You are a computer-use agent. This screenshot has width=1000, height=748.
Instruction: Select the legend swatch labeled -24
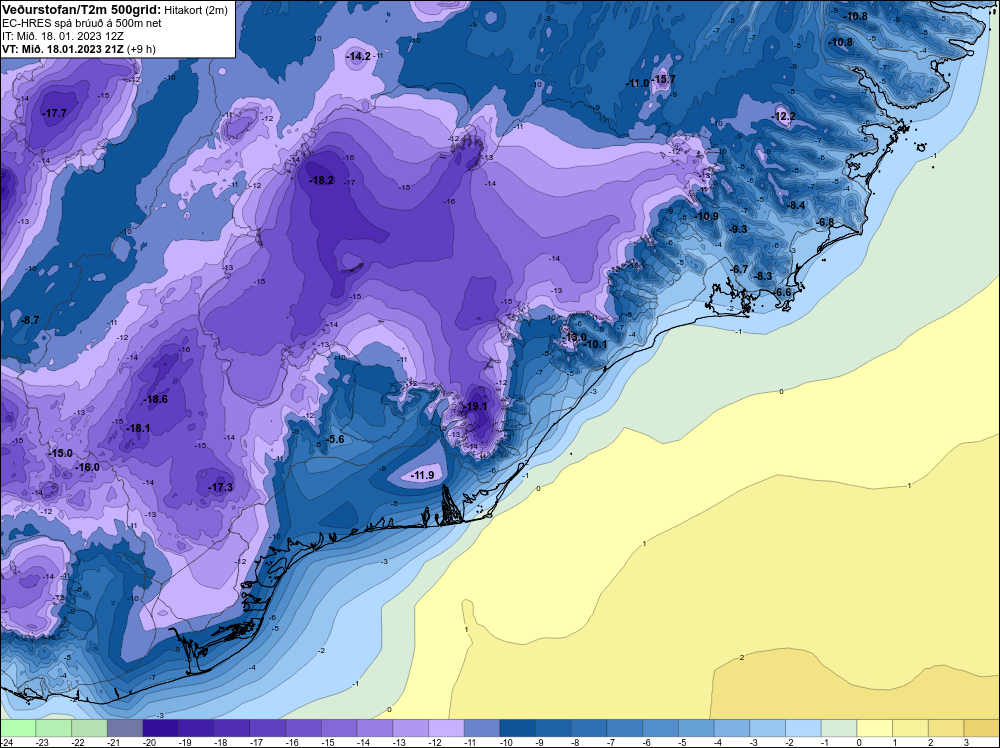point(18,728)
